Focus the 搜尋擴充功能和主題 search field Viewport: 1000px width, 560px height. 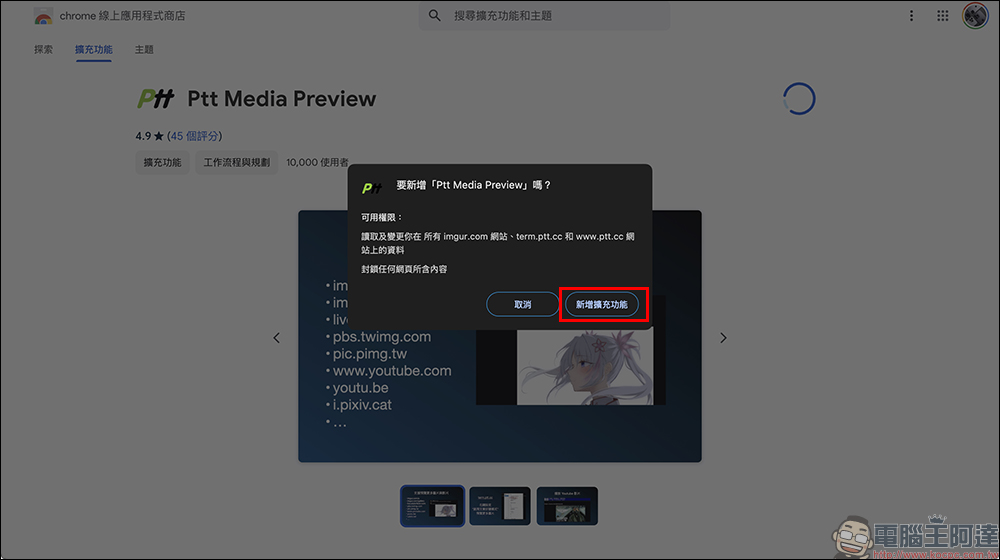(545, 15)
